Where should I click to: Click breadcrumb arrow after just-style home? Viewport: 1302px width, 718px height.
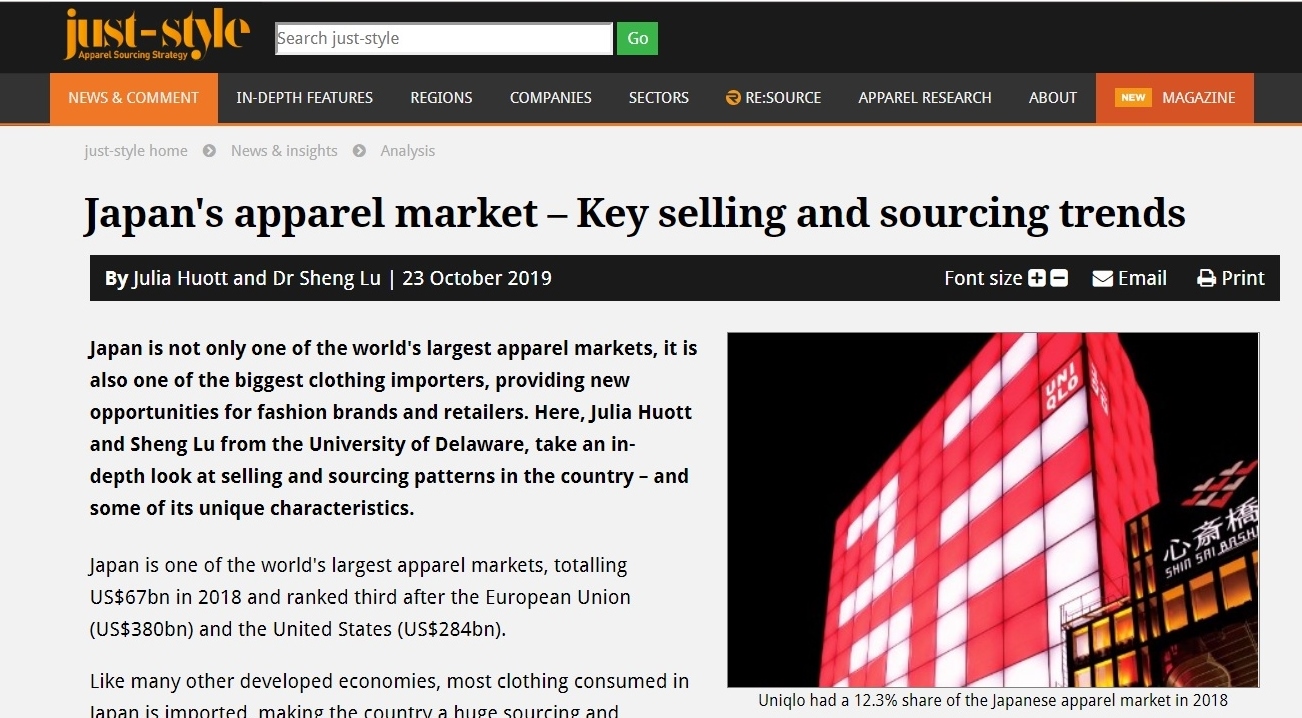(209, 151)
